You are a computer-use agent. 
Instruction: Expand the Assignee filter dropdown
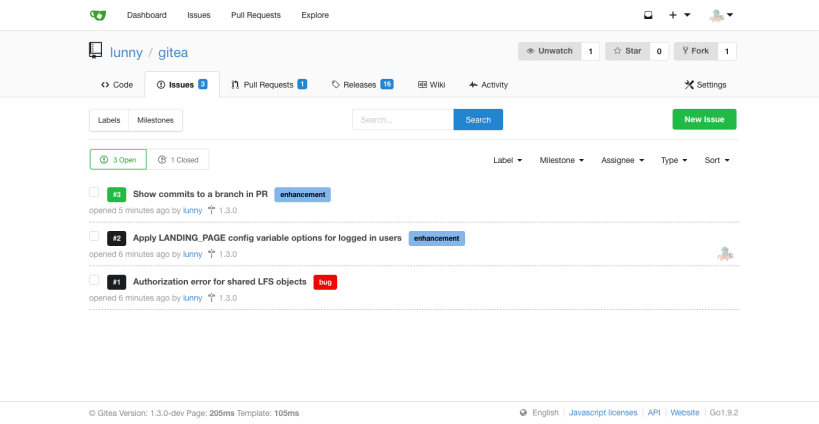[x=623, y=160]
